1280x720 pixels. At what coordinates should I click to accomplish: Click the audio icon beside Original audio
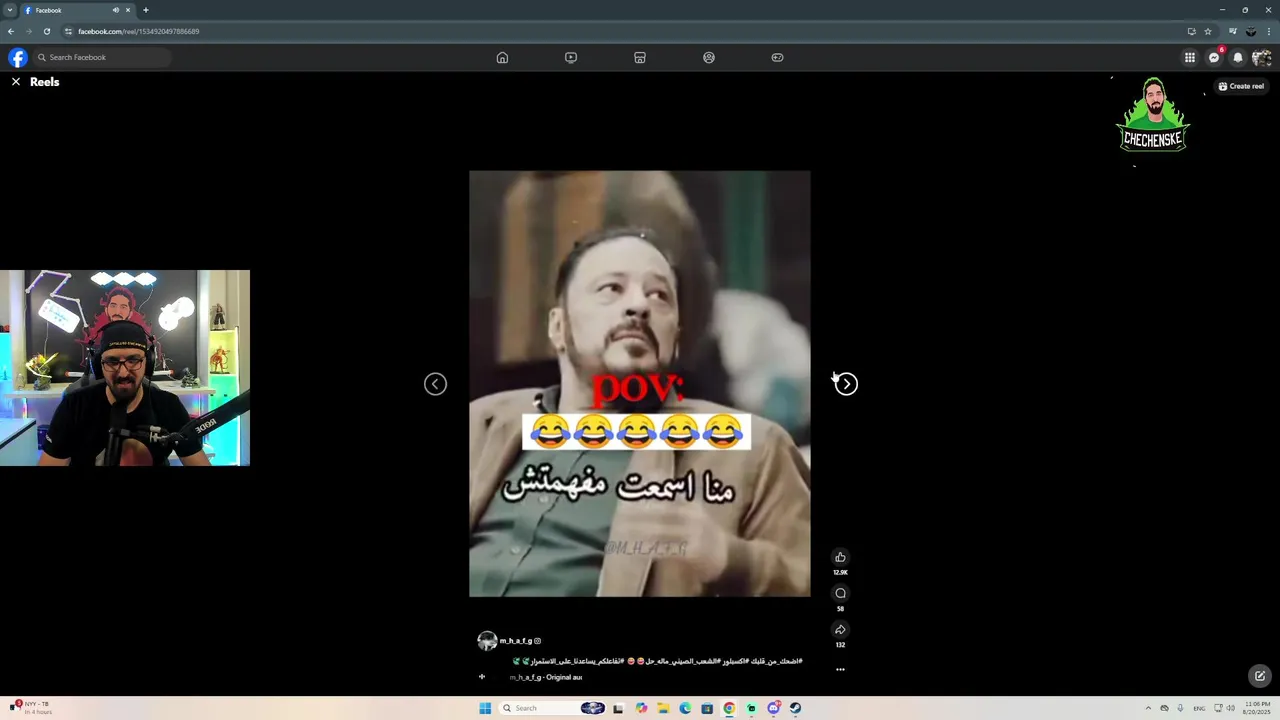pyautogui.click(x=482, y=677)
